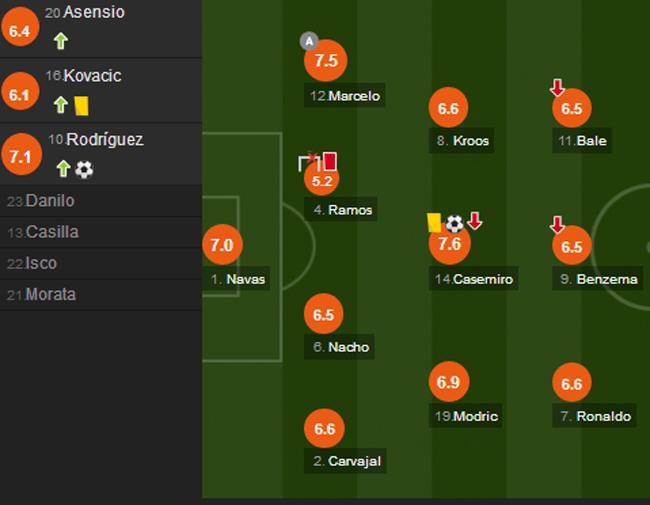Screen dimensions: 650x505
Task: Click the red card icon above Ramos
Action: pos(330,161)
